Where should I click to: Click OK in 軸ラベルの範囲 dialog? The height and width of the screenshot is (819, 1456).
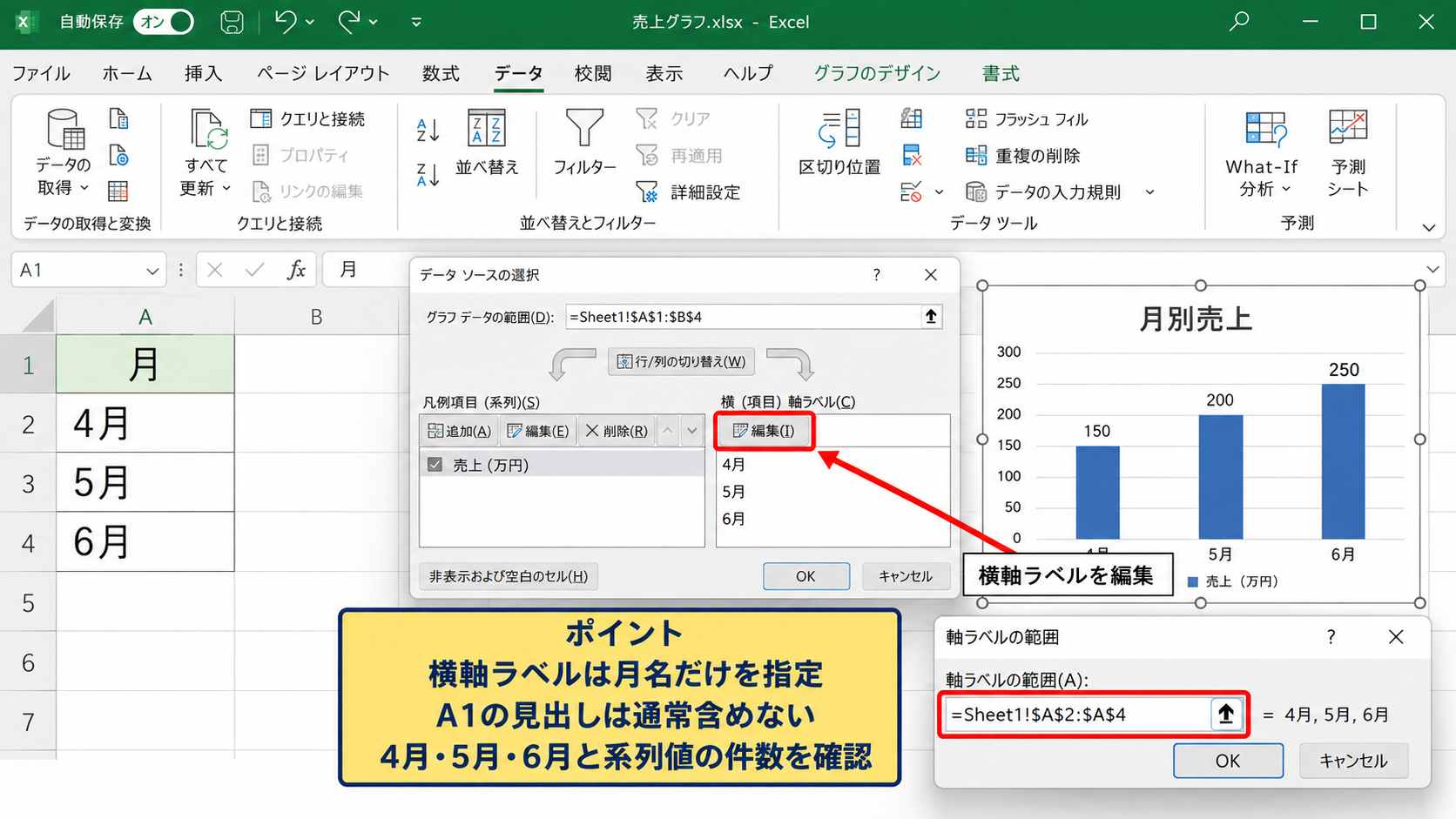pyautogui.click(x=1228, y=761)
